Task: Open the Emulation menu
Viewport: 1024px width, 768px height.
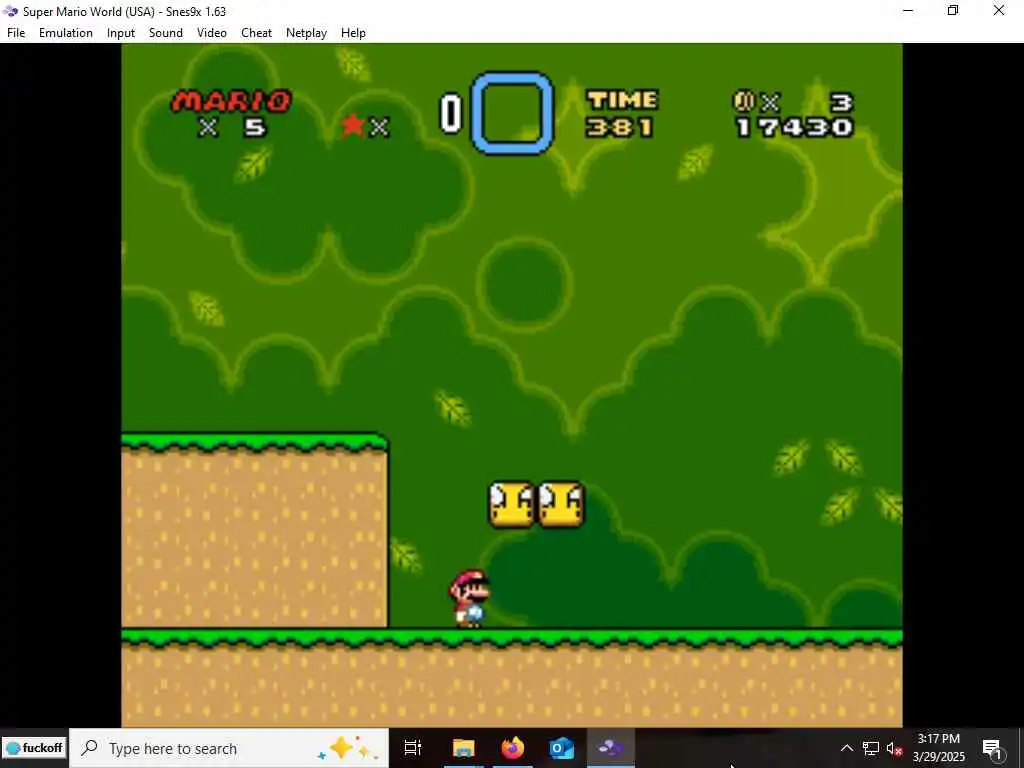Action: click(65, 33)
